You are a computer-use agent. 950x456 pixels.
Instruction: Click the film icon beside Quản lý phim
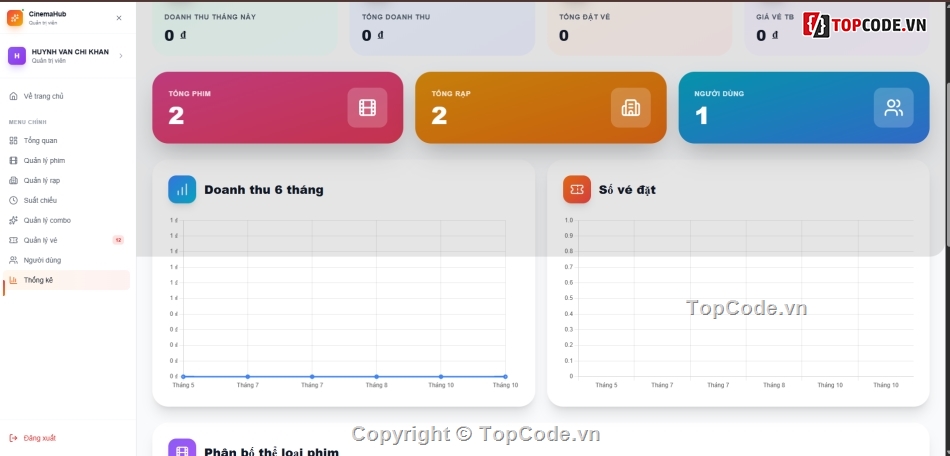click(13, 160)
